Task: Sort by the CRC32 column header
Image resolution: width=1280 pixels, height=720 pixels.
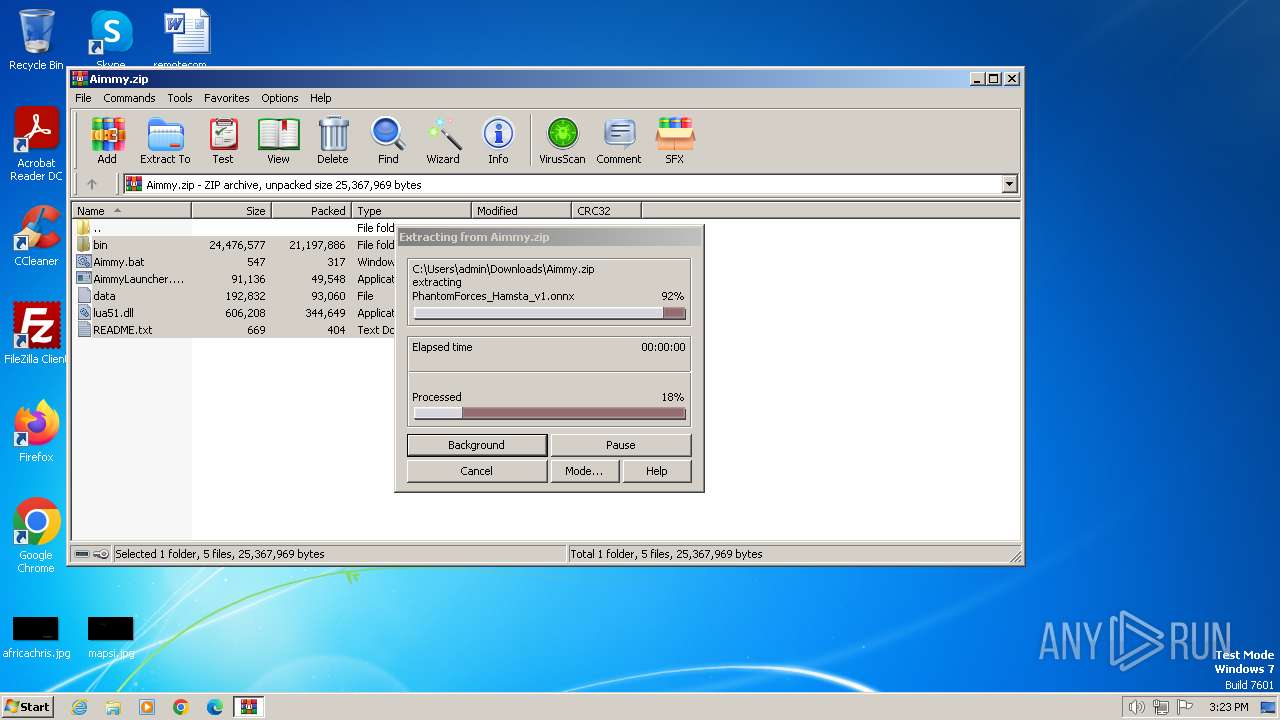Action: (606, 210)
